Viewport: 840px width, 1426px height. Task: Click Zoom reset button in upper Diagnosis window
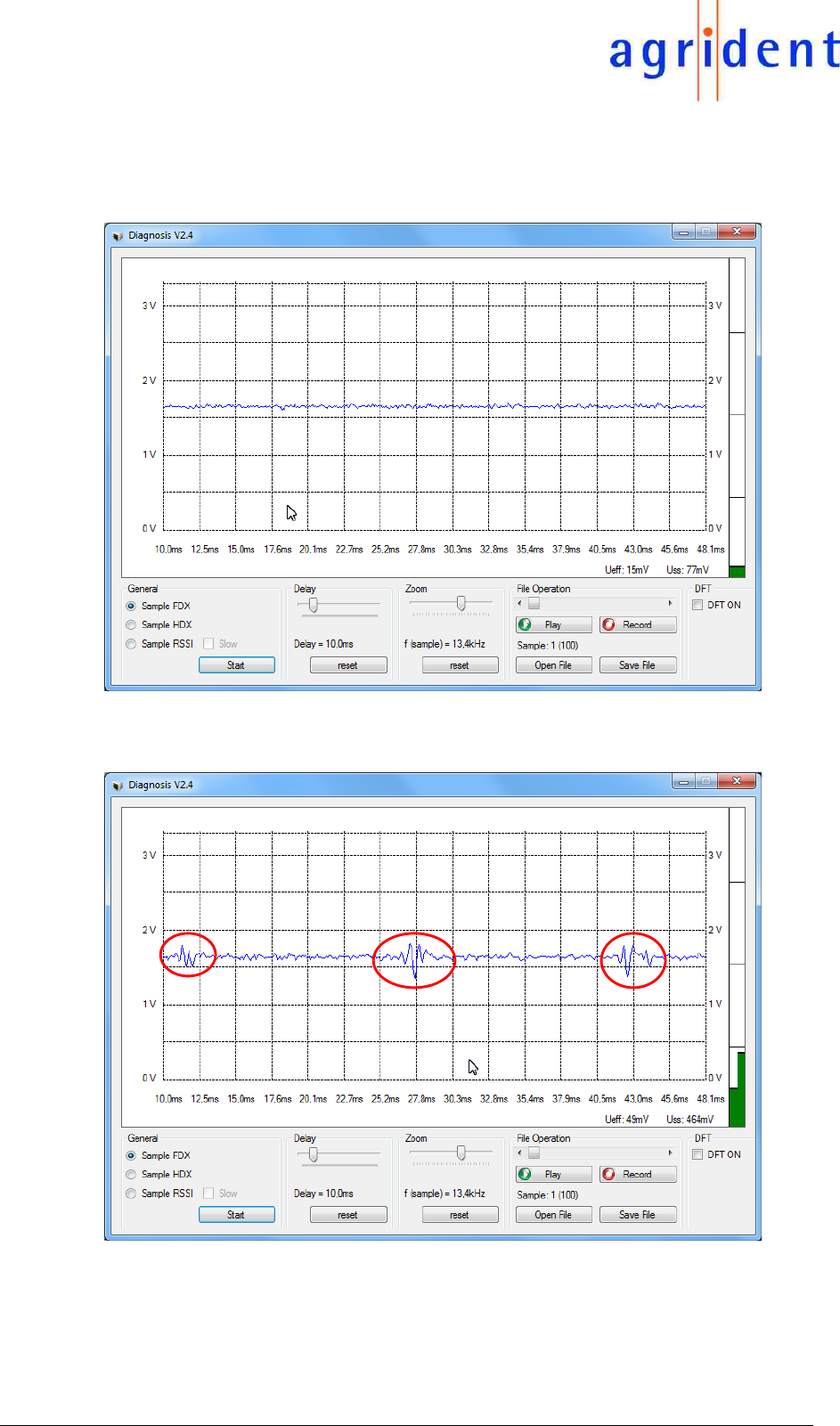(460, 665)
